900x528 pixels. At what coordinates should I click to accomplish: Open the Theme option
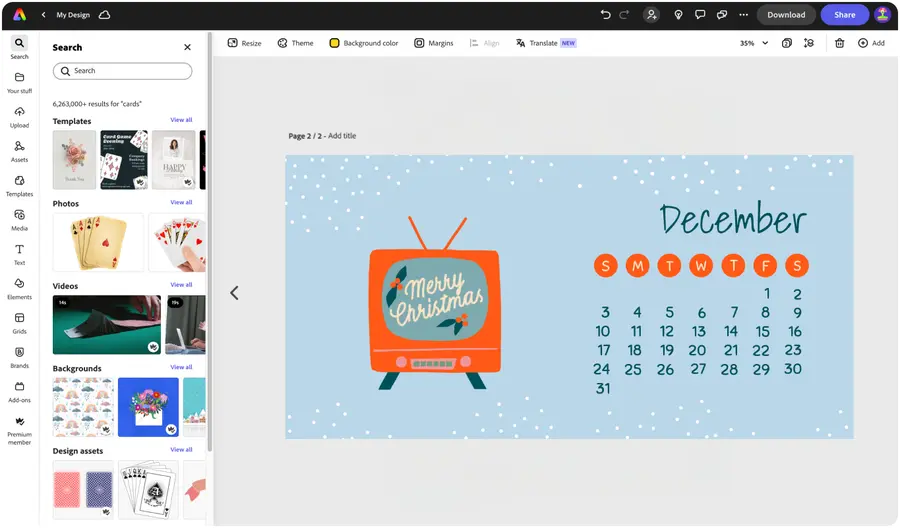point(296,43)
